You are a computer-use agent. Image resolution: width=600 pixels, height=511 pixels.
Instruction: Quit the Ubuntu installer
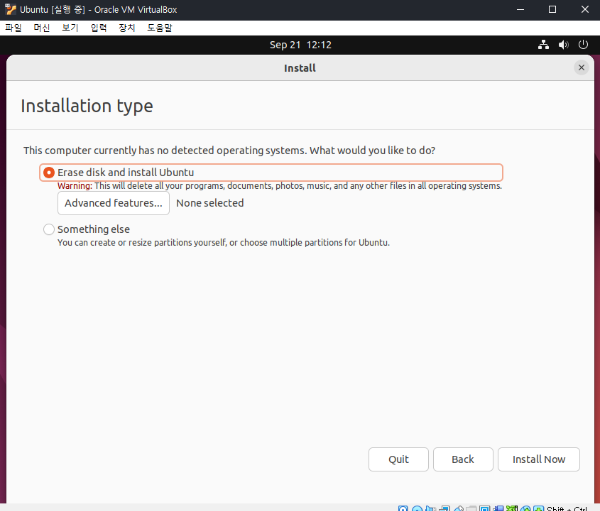click(x=398, y=459)
